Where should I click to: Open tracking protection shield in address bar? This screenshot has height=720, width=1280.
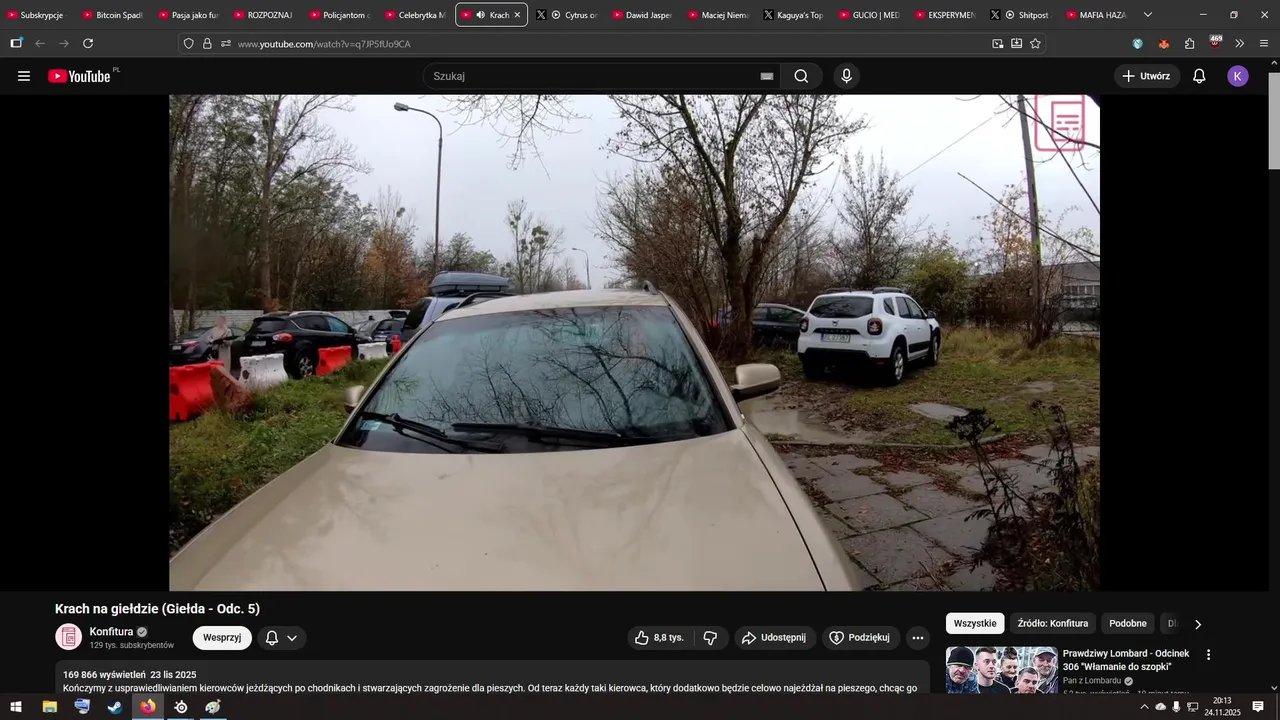pyautogui.click(x=188, y=44)
